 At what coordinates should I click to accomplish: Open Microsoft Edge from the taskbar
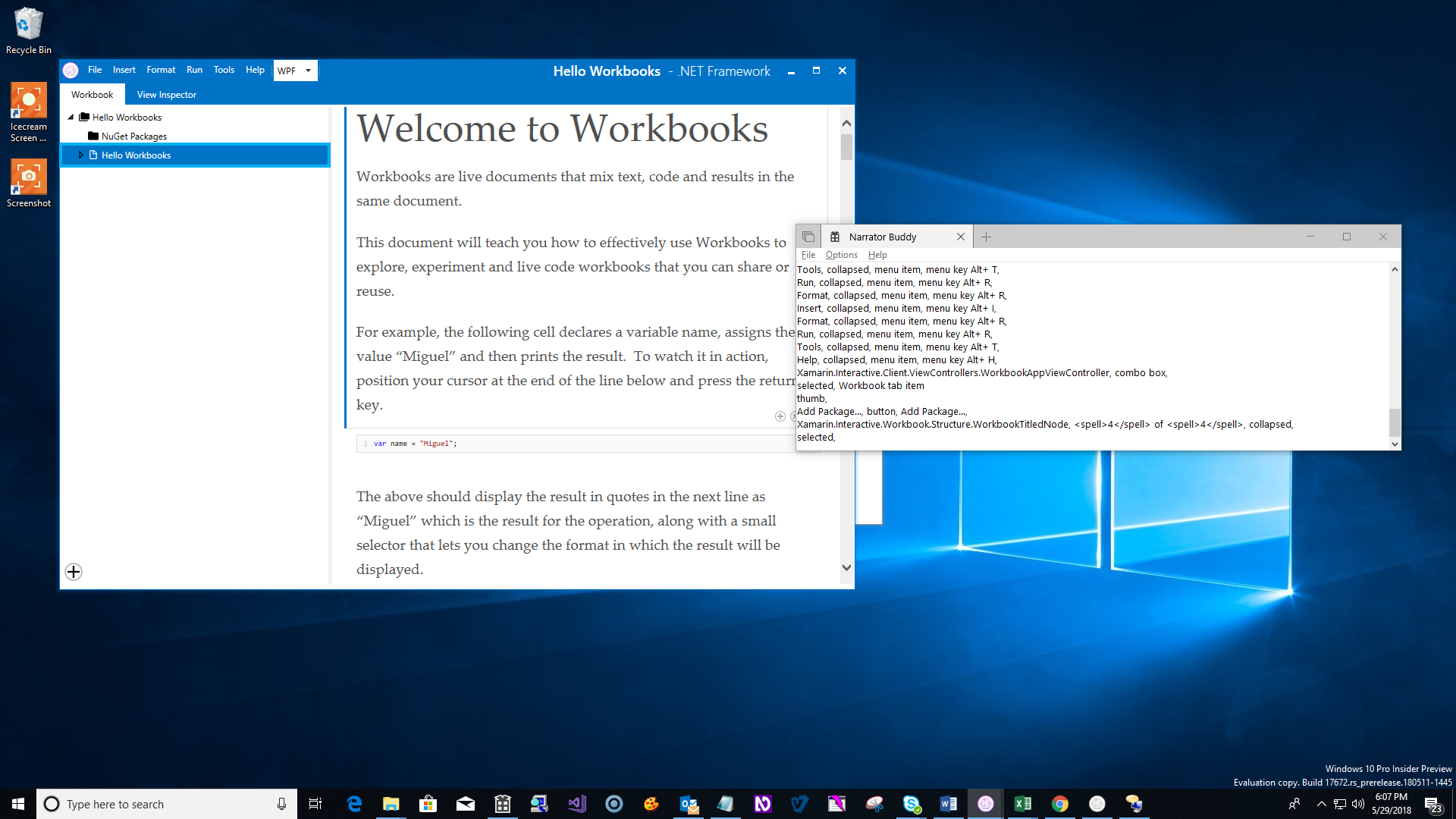point(354,804)
